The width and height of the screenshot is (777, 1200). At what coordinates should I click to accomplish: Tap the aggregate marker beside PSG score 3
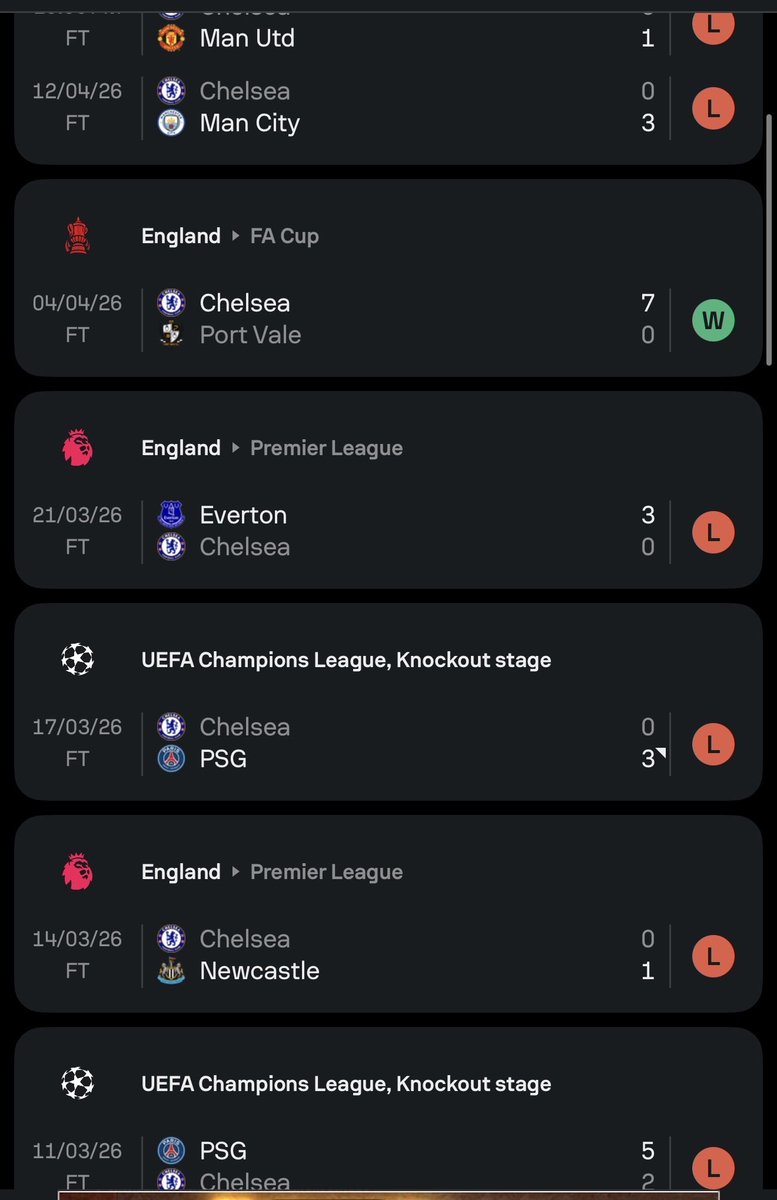[x=661, y=752]
